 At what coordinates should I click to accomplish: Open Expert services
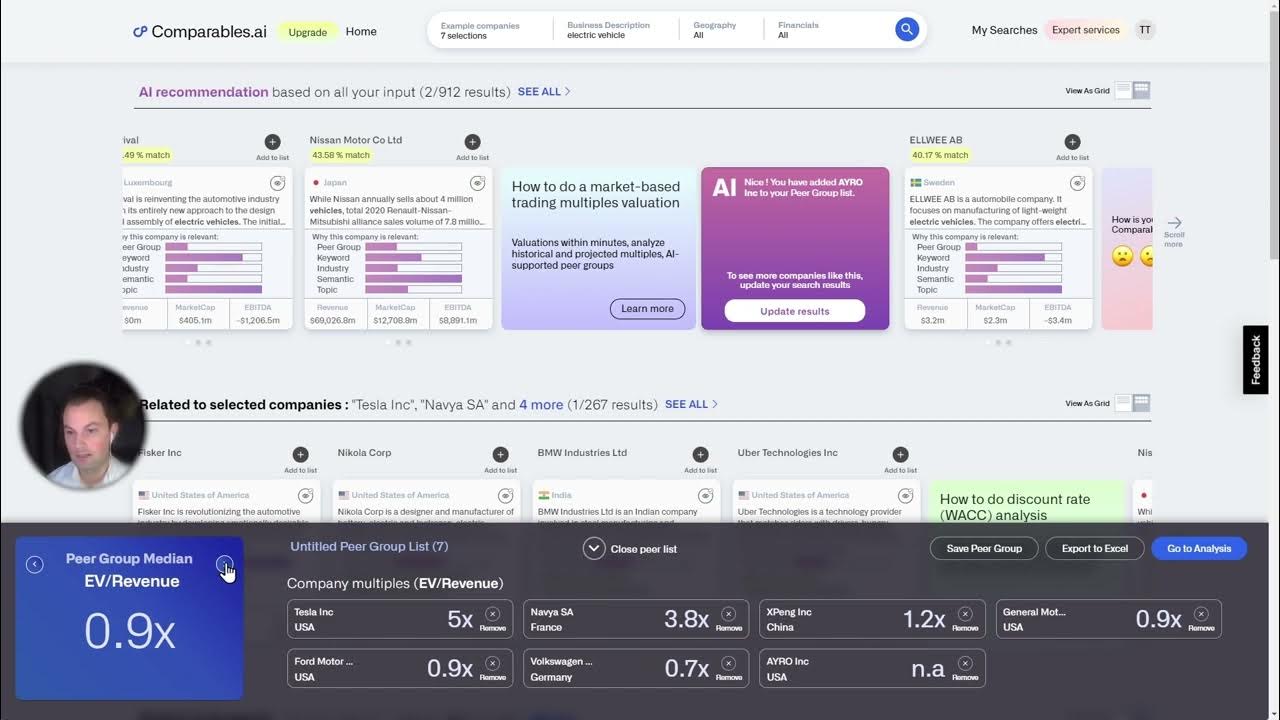[x=1085, y=30]
